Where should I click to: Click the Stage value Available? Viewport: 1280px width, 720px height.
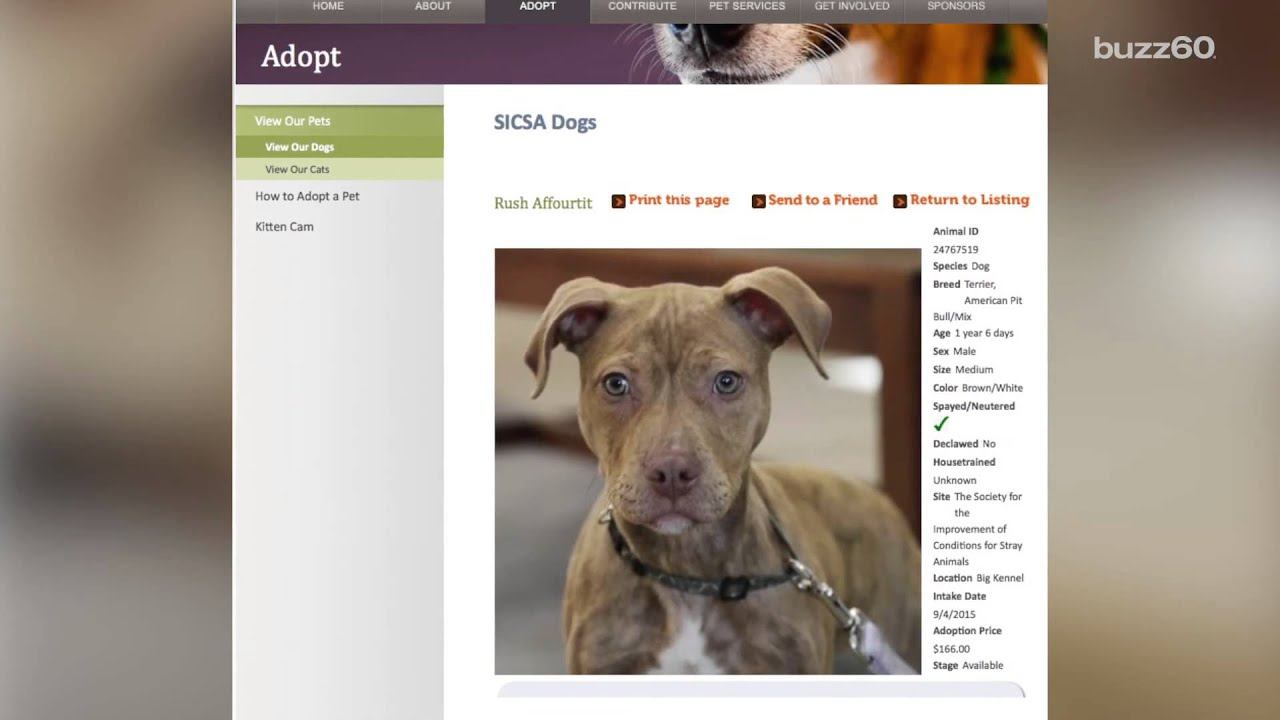coord(982,666)
